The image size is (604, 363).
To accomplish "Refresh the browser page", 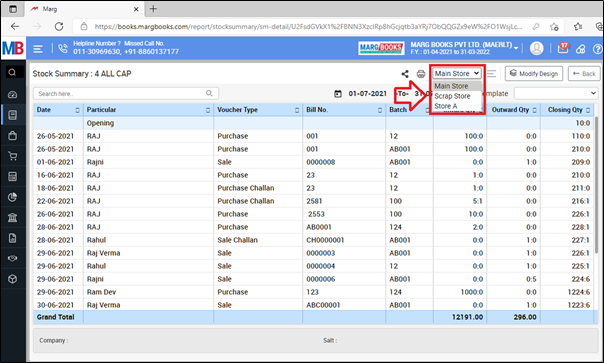I will [x=59, y=27].
